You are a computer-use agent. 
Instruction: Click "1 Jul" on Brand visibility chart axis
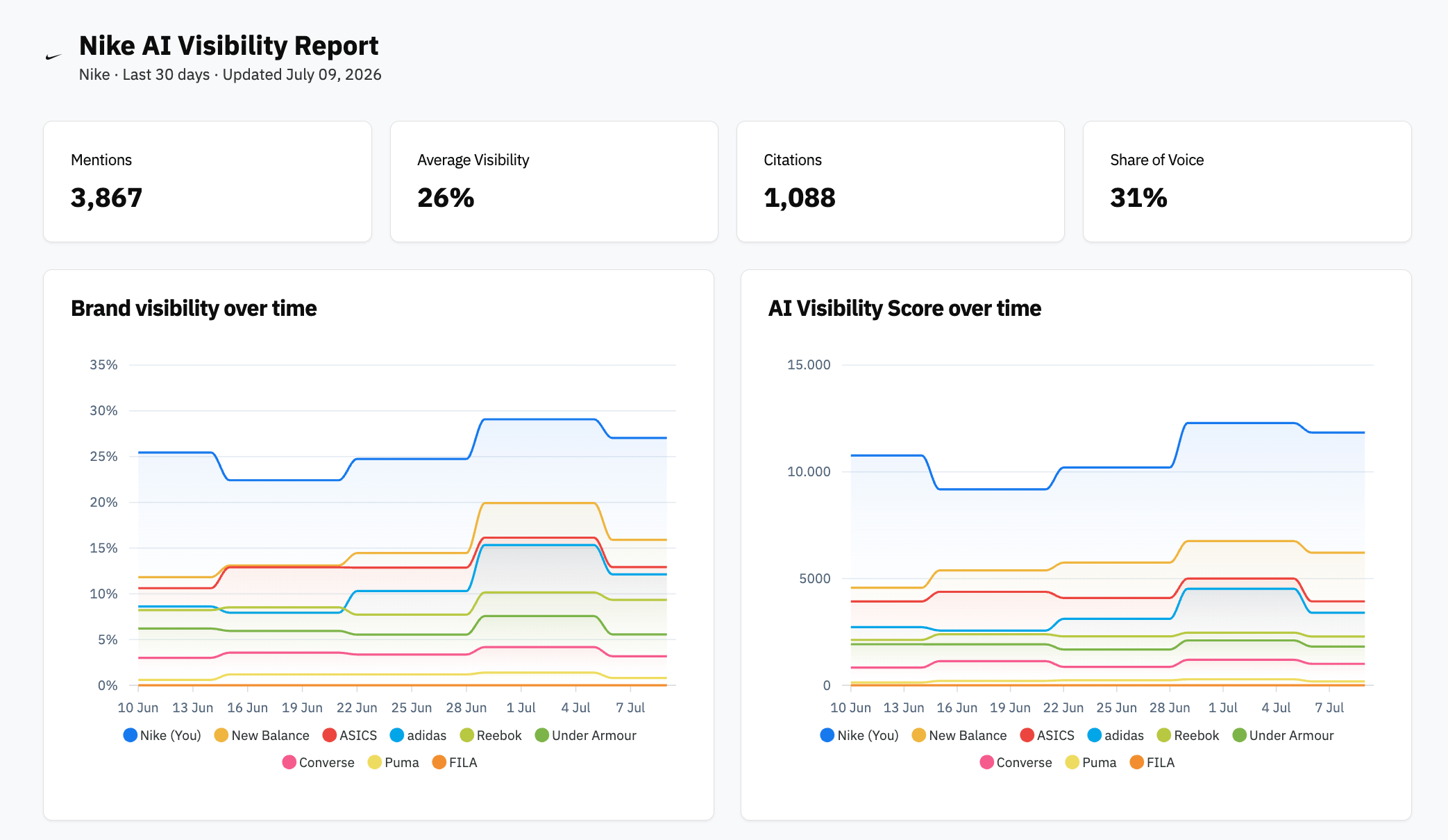point(521,707)
